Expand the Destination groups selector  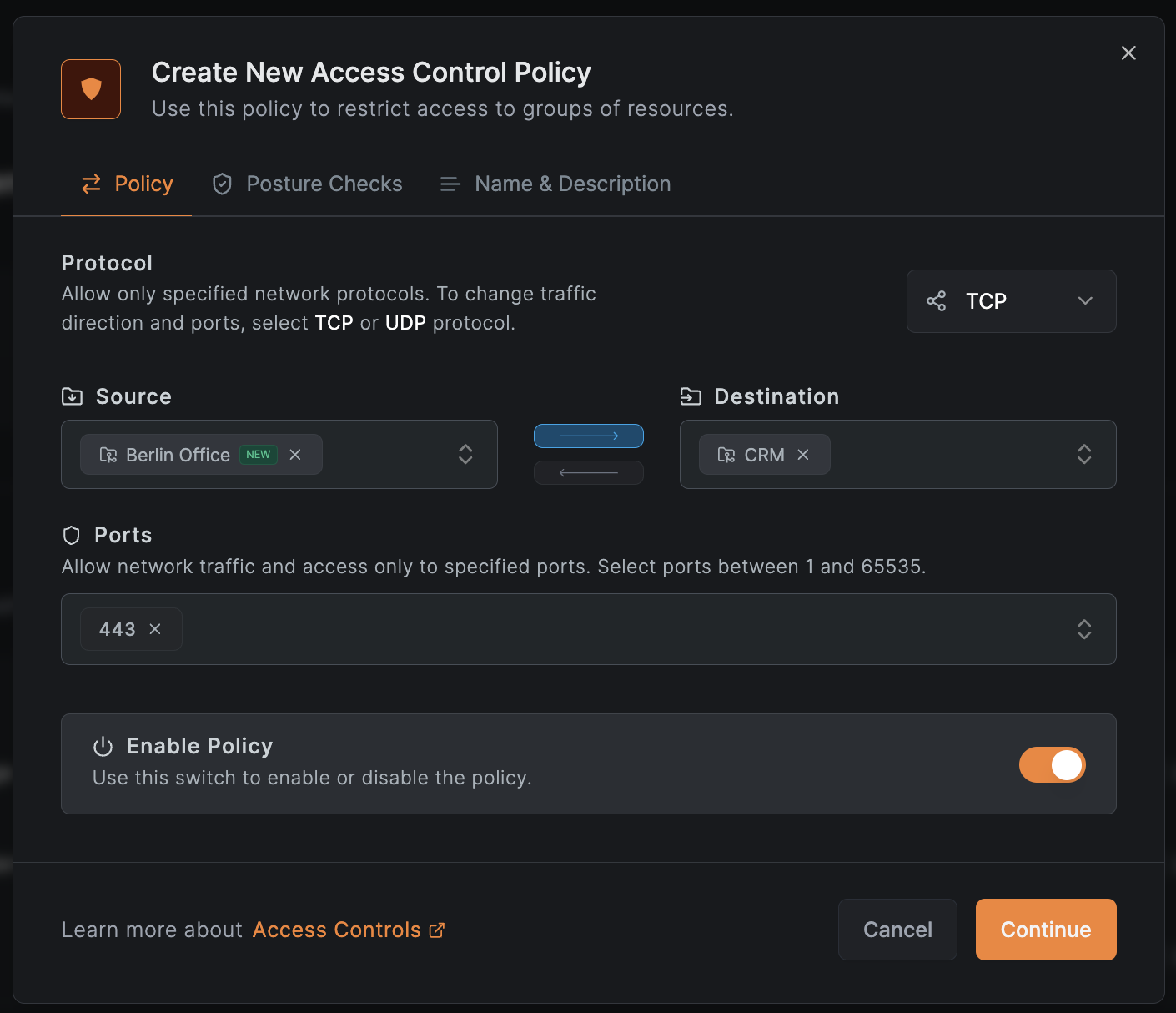click(x=1083, y=454)
